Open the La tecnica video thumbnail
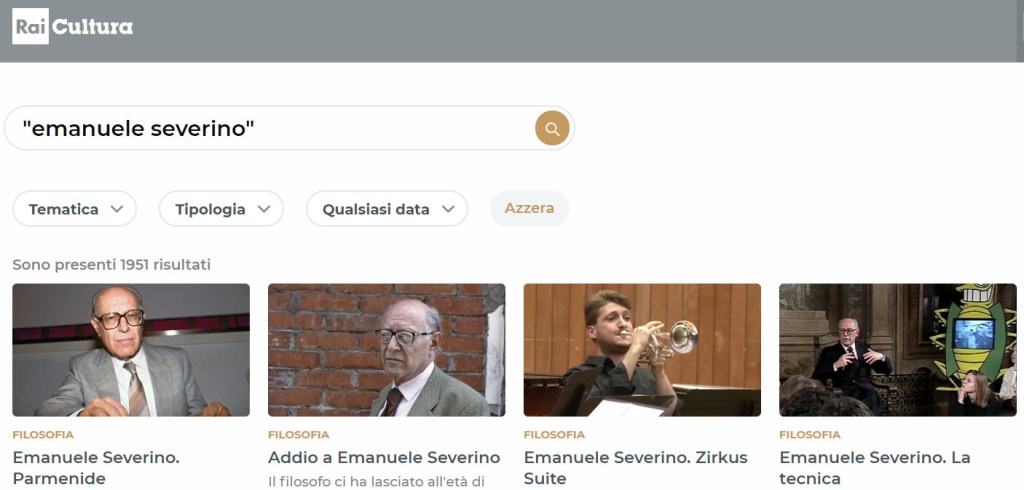The image size is (1024, 490). point(898,350)
